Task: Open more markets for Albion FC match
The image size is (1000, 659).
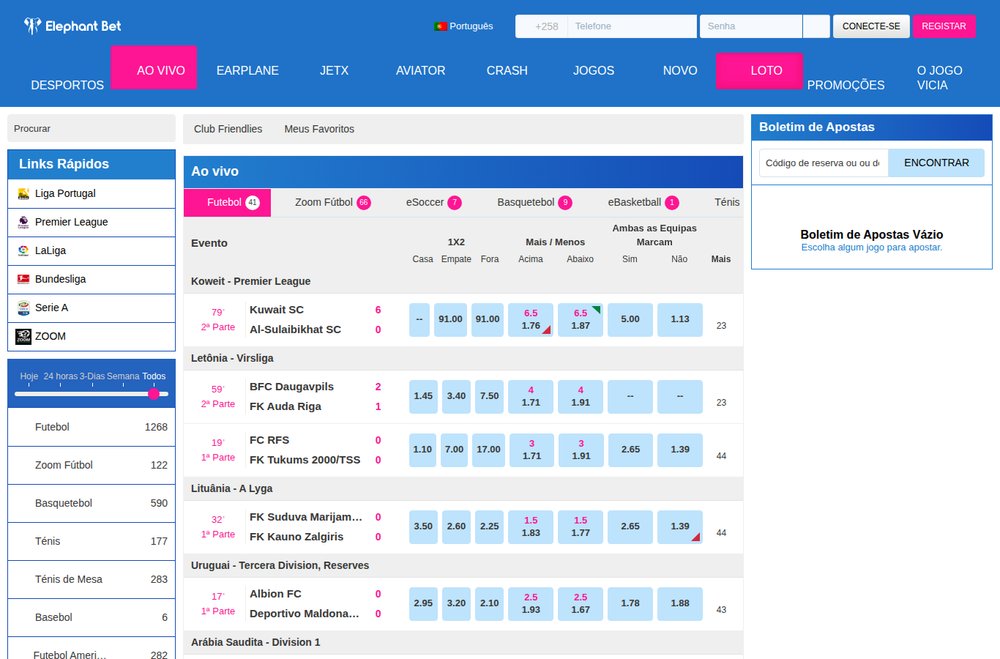Action: pos(721,609)
